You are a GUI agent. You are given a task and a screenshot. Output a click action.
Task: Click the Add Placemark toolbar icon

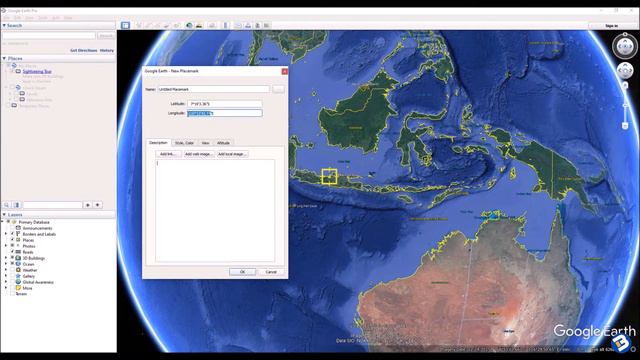point(139,25)
